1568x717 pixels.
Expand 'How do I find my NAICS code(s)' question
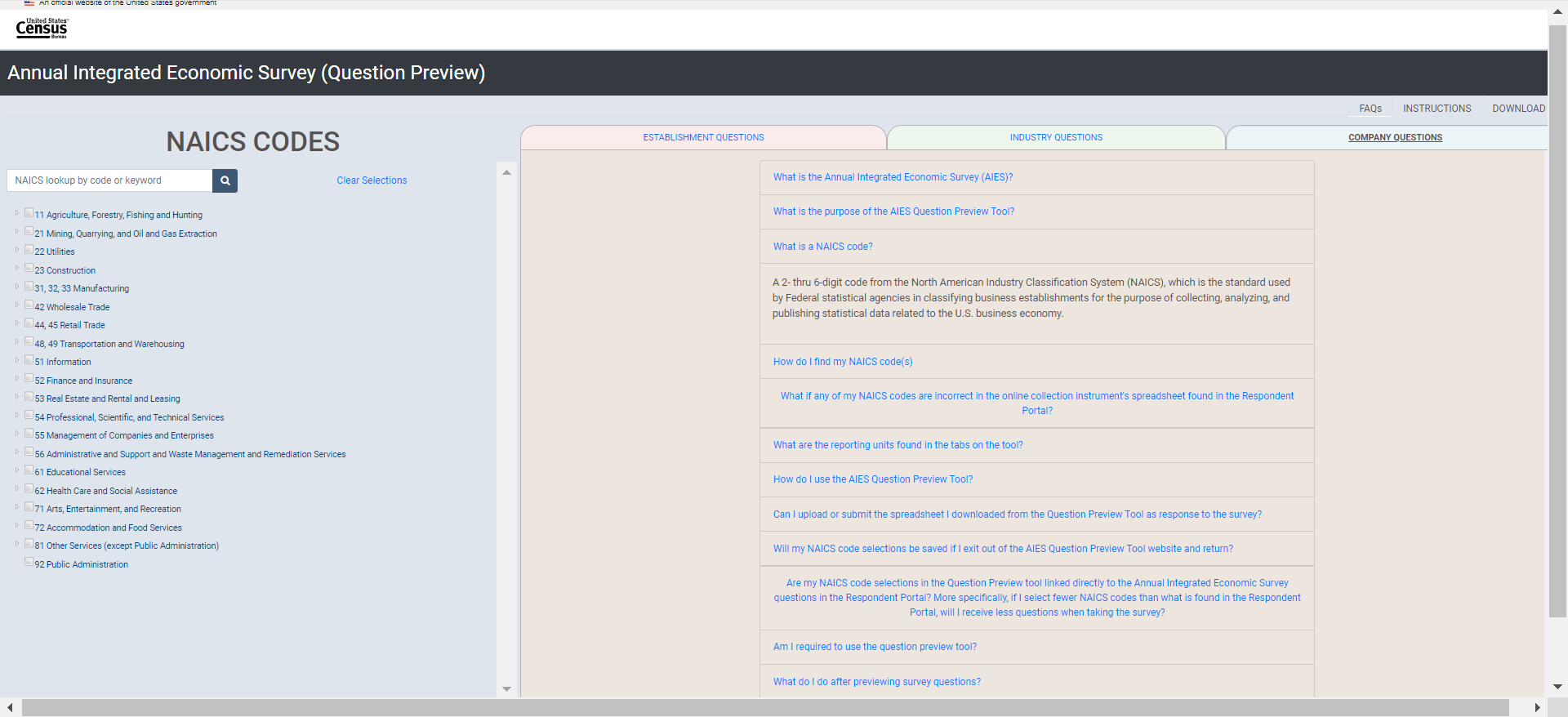click(843, 362)
